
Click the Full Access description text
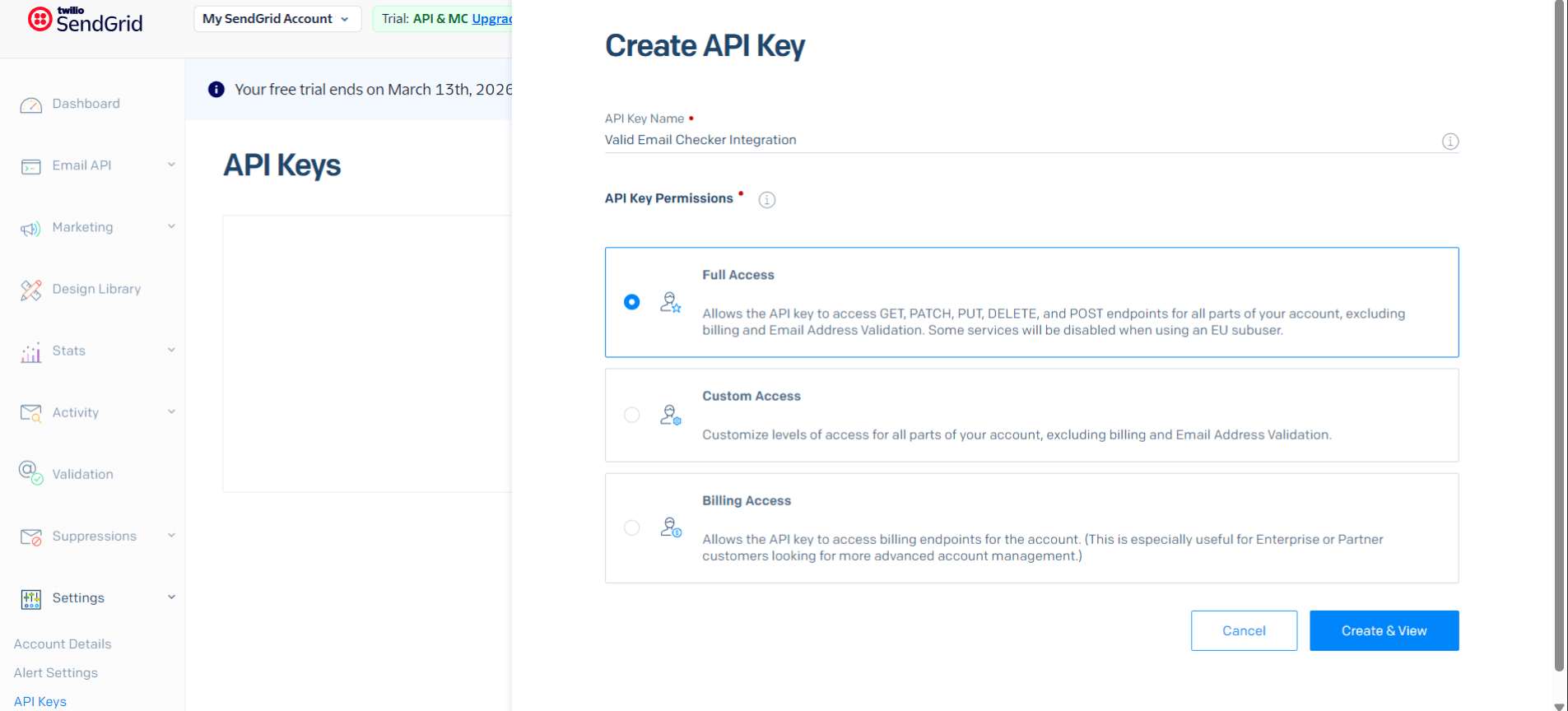(1054, 322)
